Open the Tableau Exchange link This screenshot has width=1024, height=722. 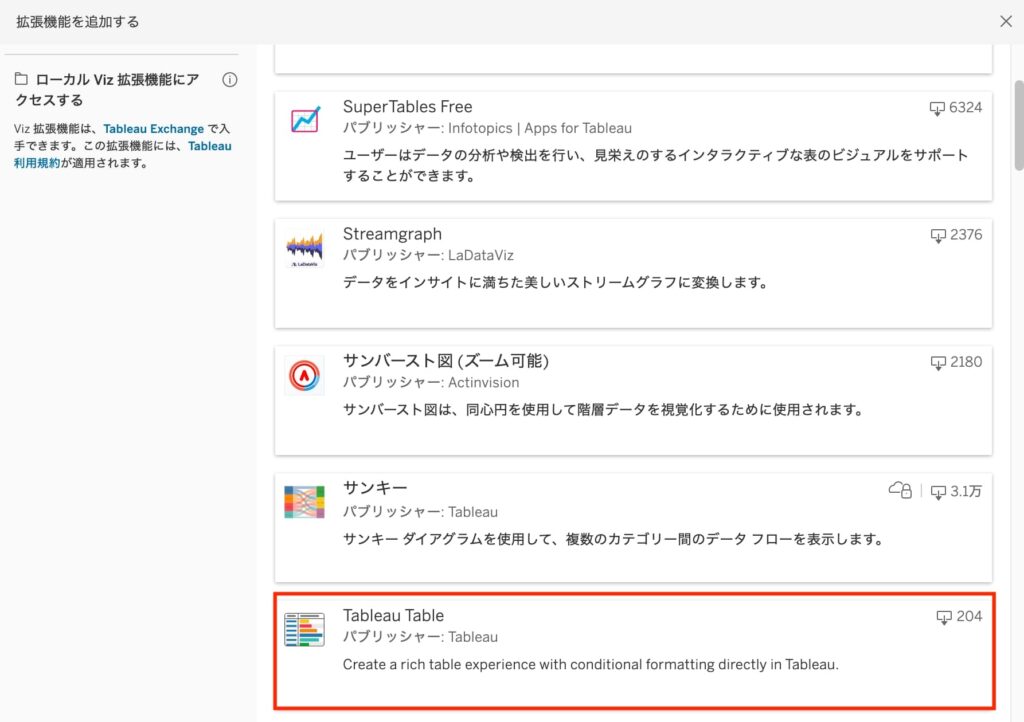pos(153,129)
